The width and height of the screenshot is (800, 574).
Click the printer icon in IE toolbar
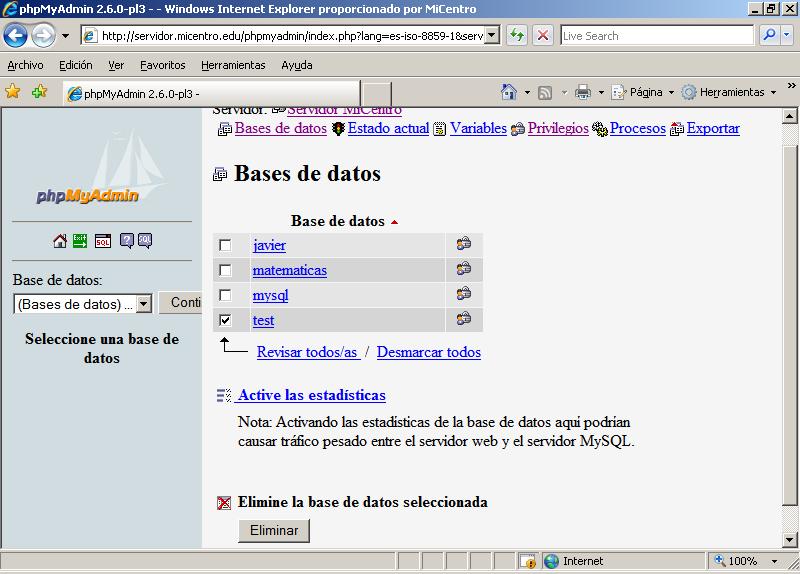[x=582, y=92]
